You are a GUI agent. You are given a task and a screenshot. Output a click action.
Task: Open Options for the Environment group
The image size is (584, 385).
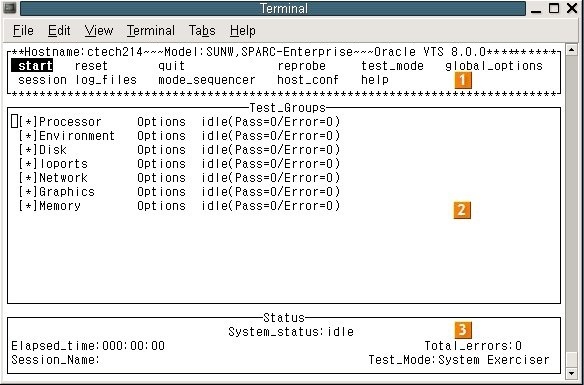pyautogui.click(x=161, y=136)
